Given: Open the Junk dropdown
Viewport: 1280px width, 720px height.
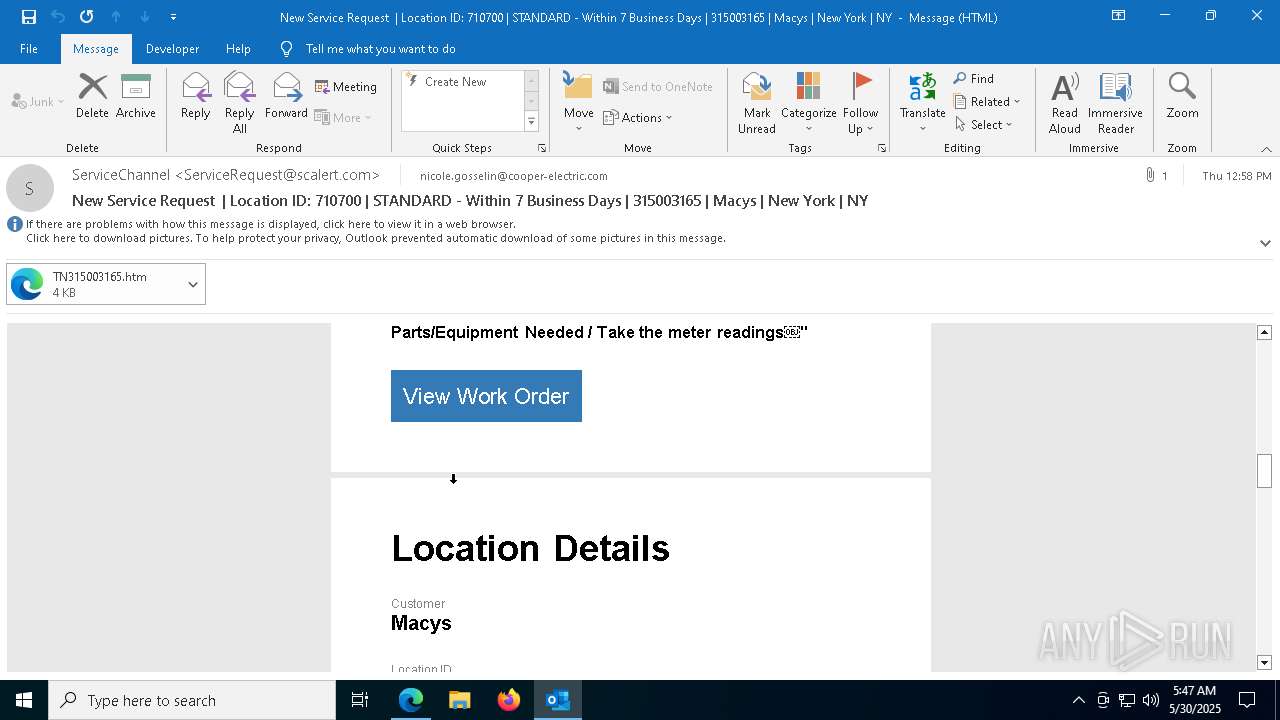Looking at the screenshot, I should point(38,101).
